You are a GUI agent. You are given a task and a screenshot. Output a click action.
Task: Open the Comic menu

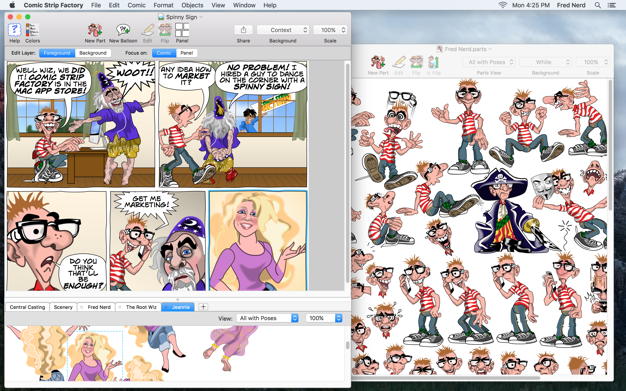pyautogui.click(x=137, y=5)
